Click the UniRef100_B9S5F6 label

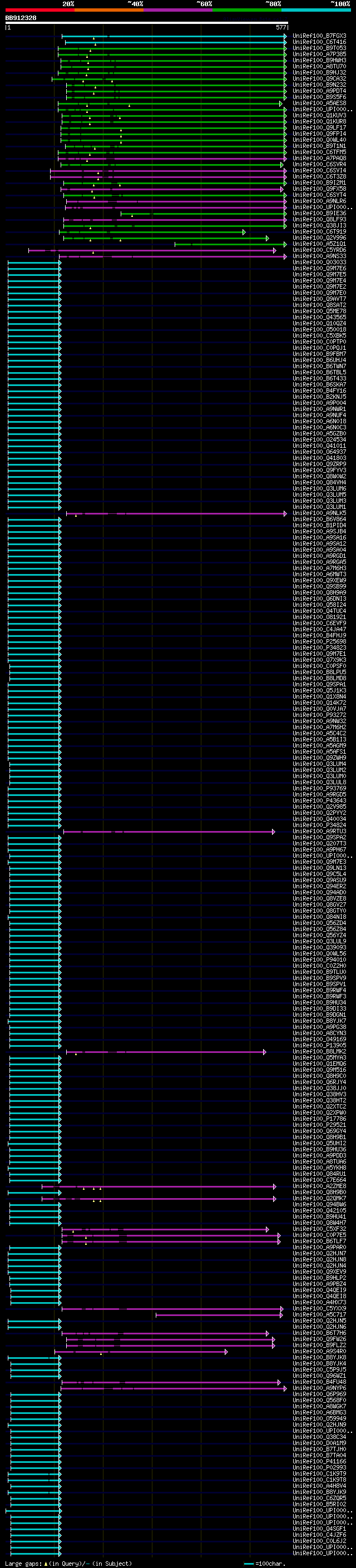point(319,97)
